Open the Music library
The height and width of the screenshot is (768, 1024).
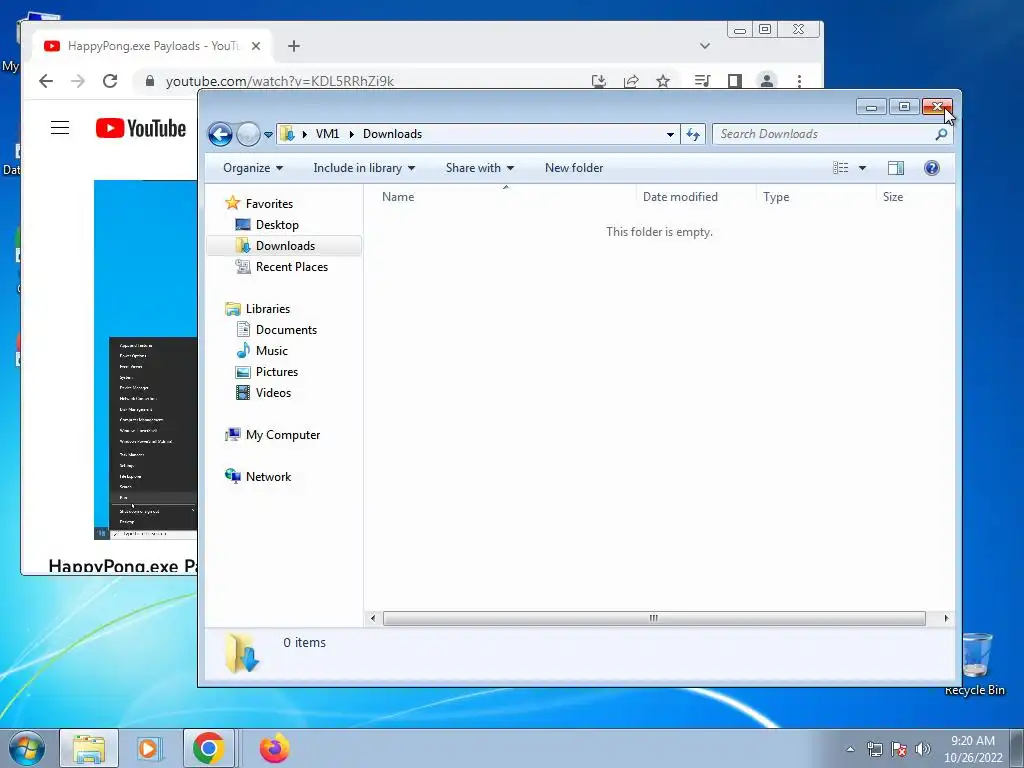pos(262,351)
